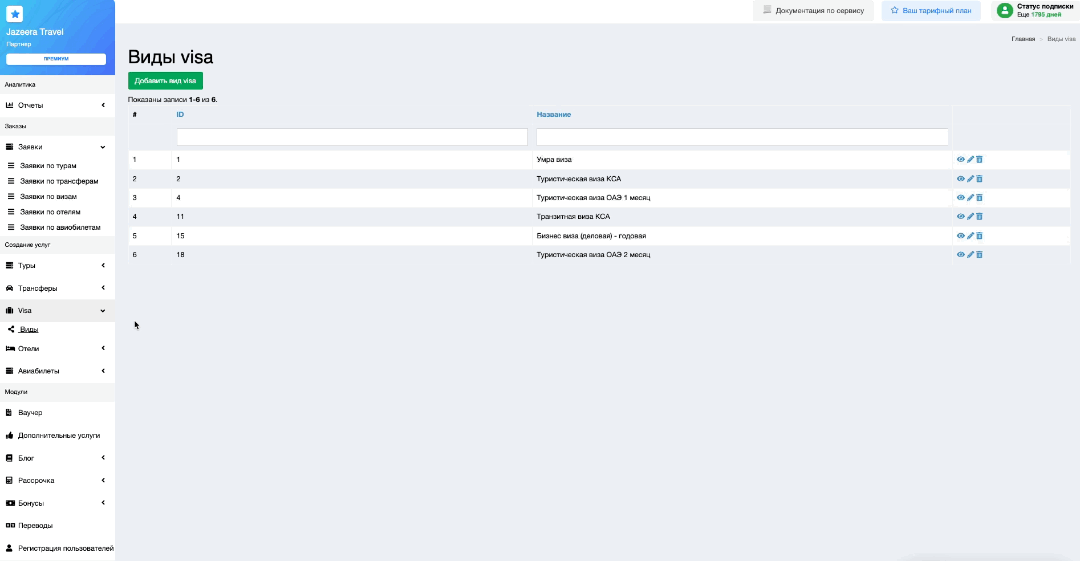Collapse the Заявки sidebar section
1080x561 pixels.
tap(57, 147)
